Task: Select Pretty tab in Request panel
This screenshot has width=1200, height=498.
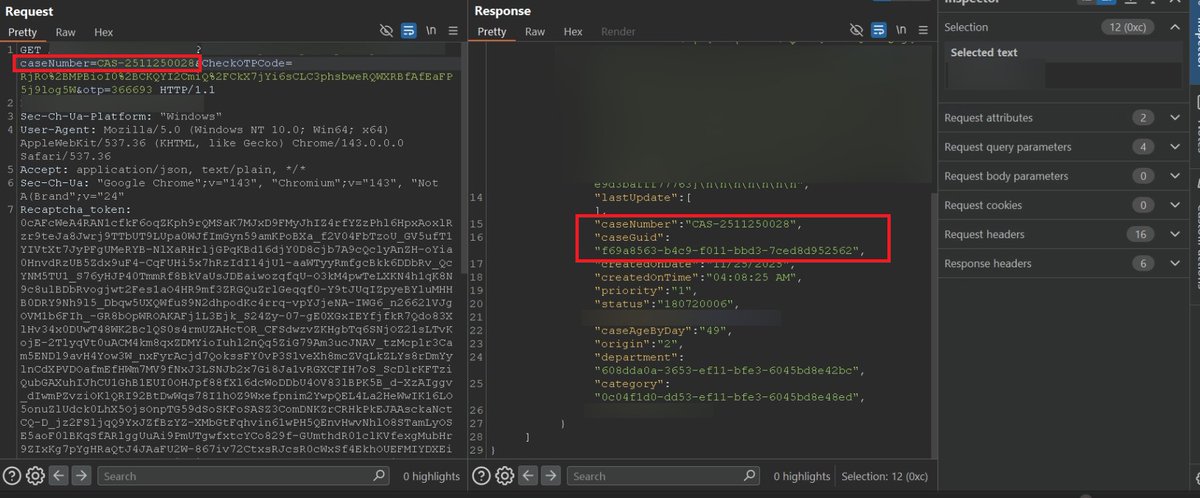Action: (22, 32)
